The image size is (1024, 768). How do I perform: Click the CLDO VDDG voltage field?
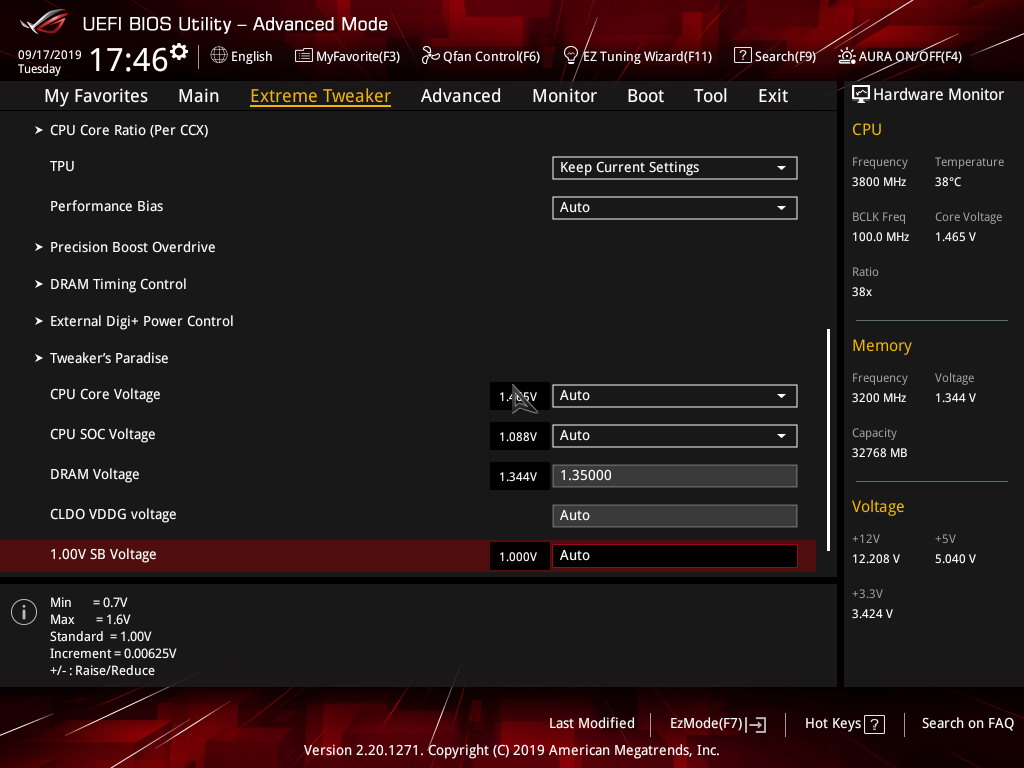[675, 515]
